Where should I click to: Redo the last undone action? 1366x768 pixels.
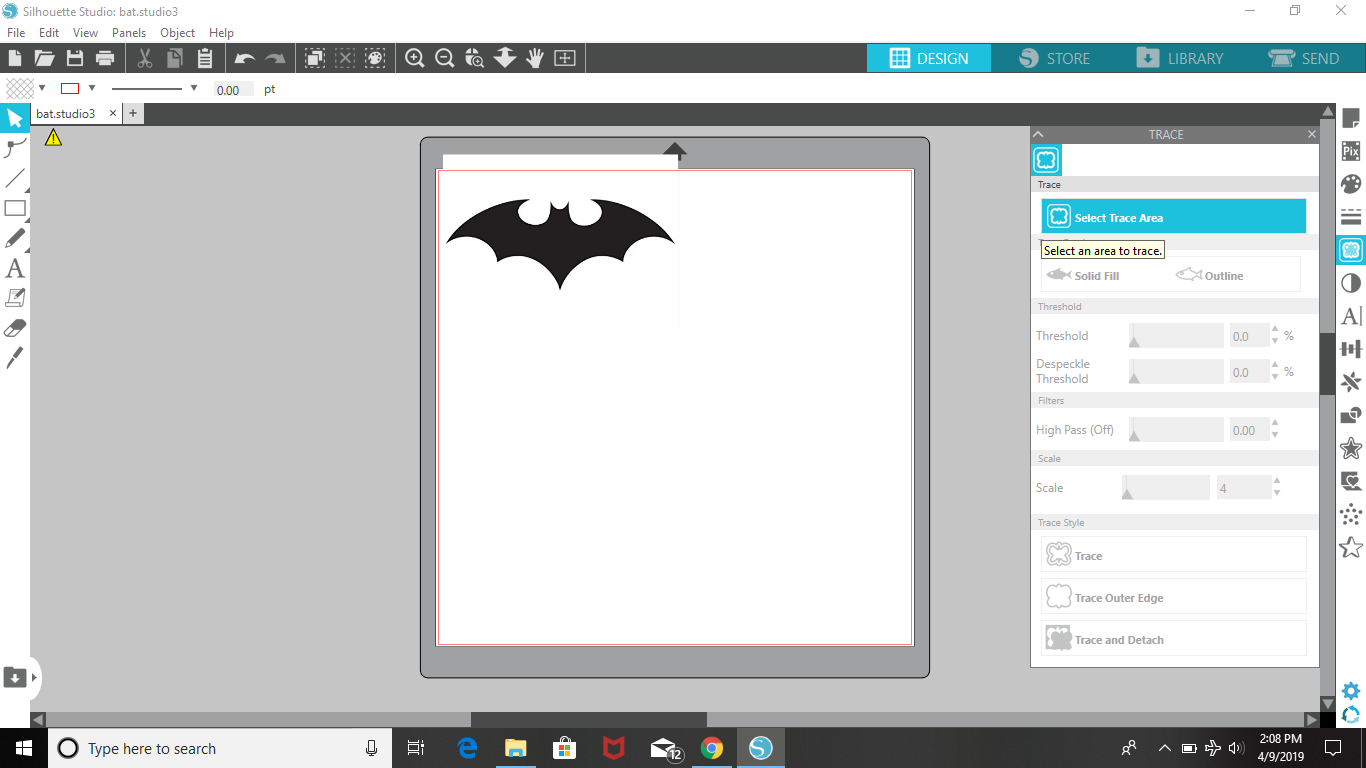(275, 58)
